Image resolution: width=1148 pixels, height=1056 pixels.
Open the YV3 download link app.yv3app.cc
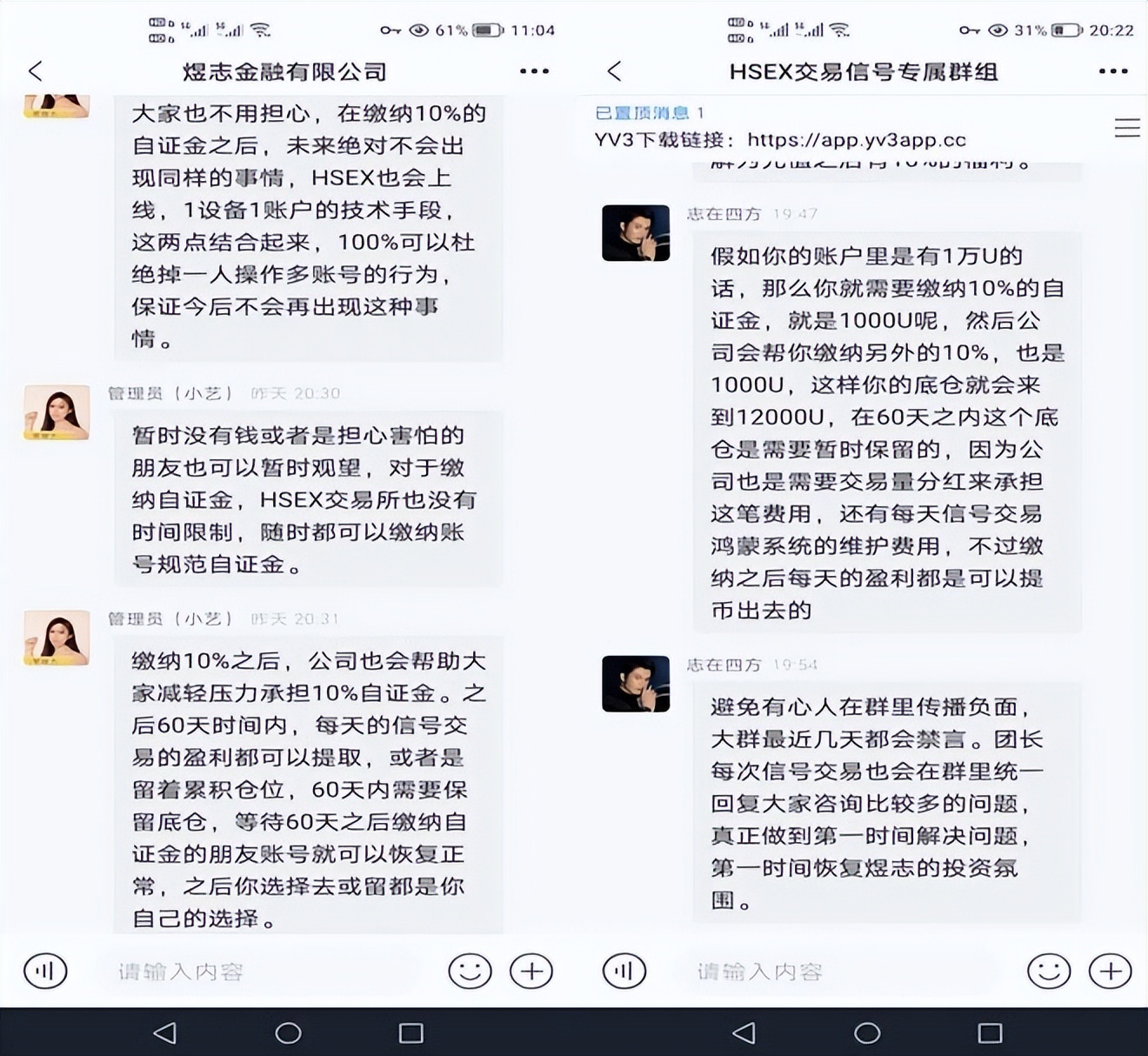(x=857, y=139)
